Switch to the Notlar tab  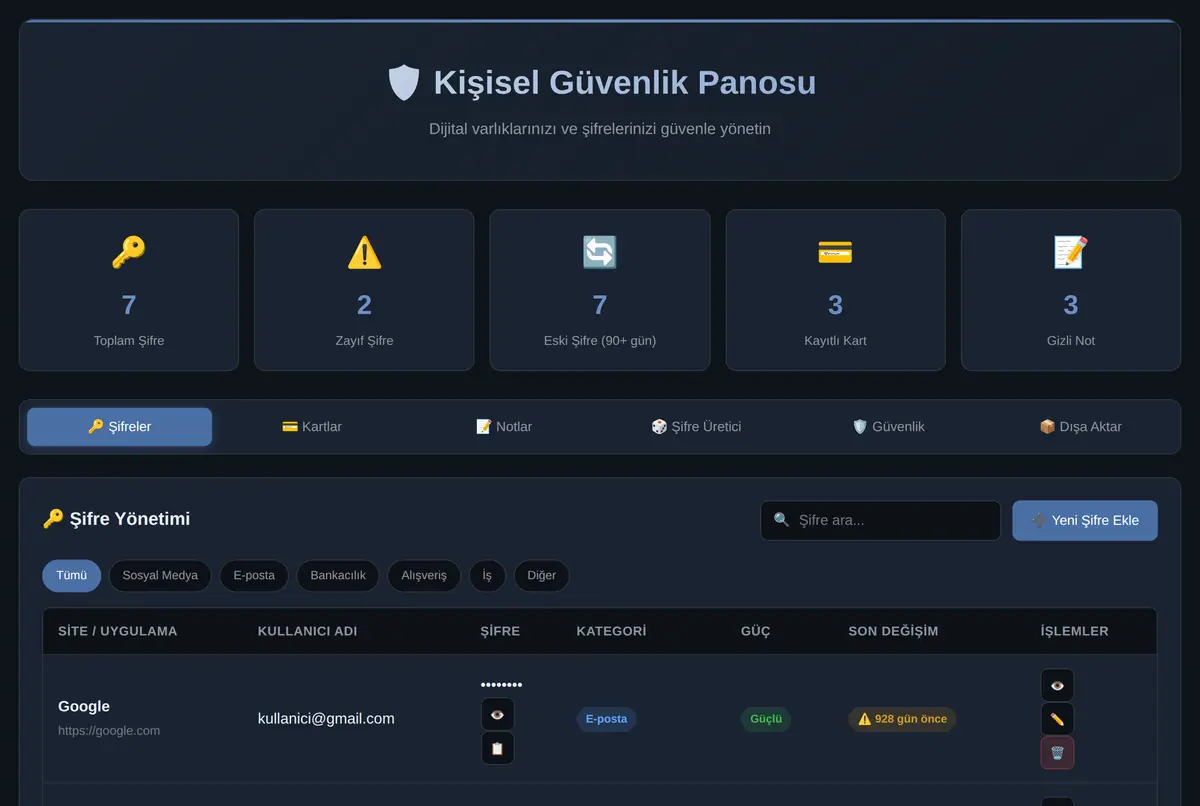pyautogui.click(x=504, y=427)
